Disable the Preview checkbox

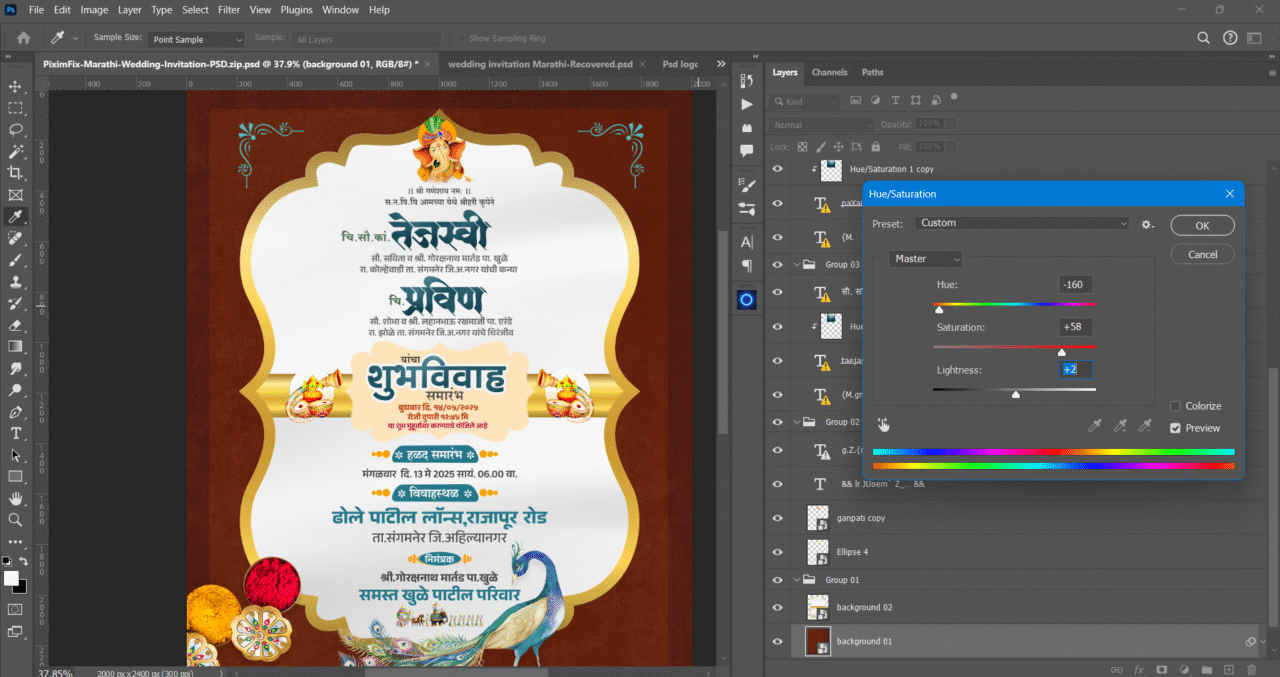point(1177,428)
